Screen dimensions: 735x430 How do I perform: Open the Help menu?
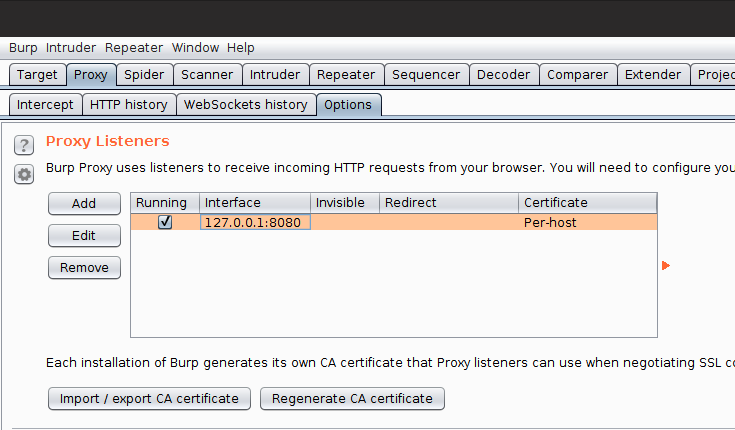point(240,48)
